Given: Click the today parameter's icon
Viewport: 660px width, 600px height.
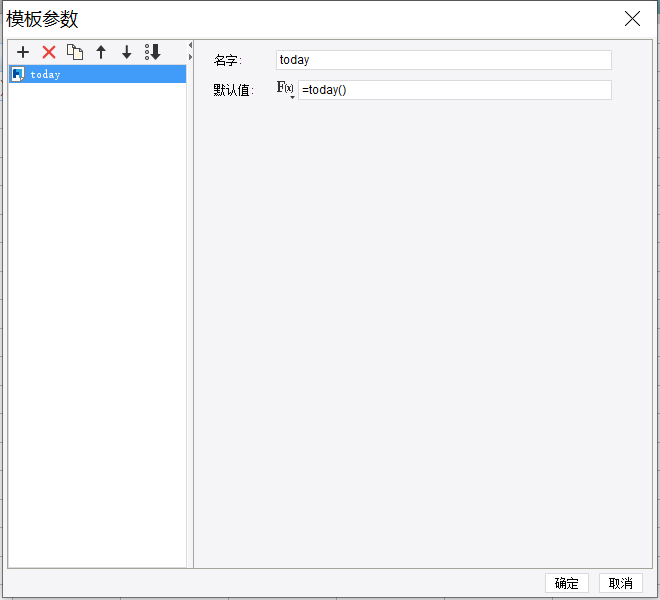Looking at the screenshot, I should point(18,74).
